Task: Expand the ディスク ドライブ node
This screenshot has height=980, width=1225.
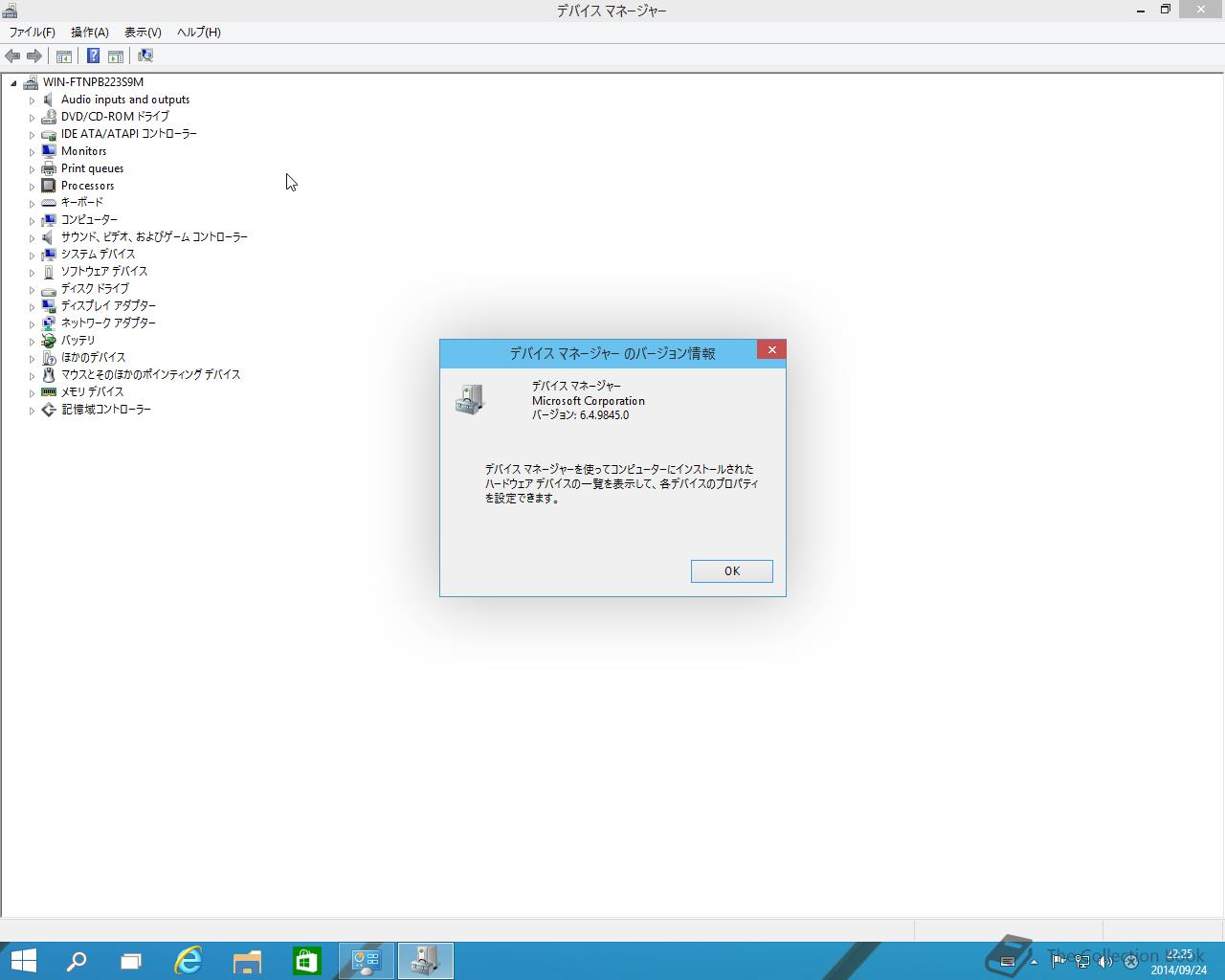Action: (x=32, y=290)
